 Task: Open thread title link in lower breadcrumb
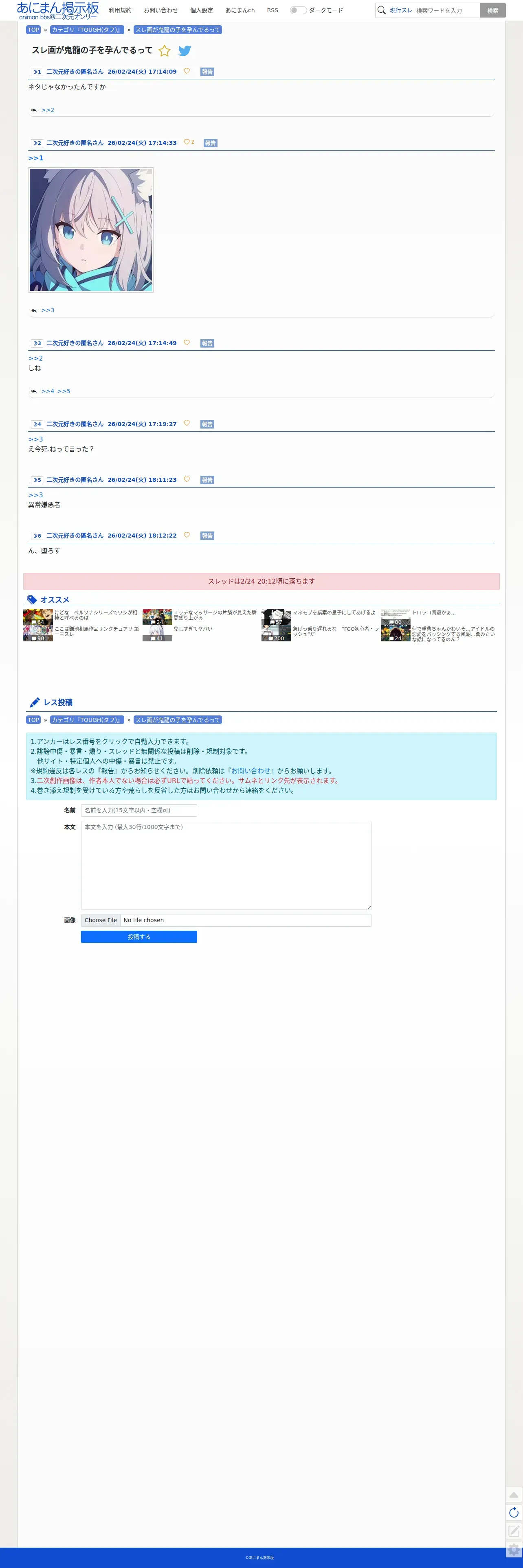click(177, 720)
